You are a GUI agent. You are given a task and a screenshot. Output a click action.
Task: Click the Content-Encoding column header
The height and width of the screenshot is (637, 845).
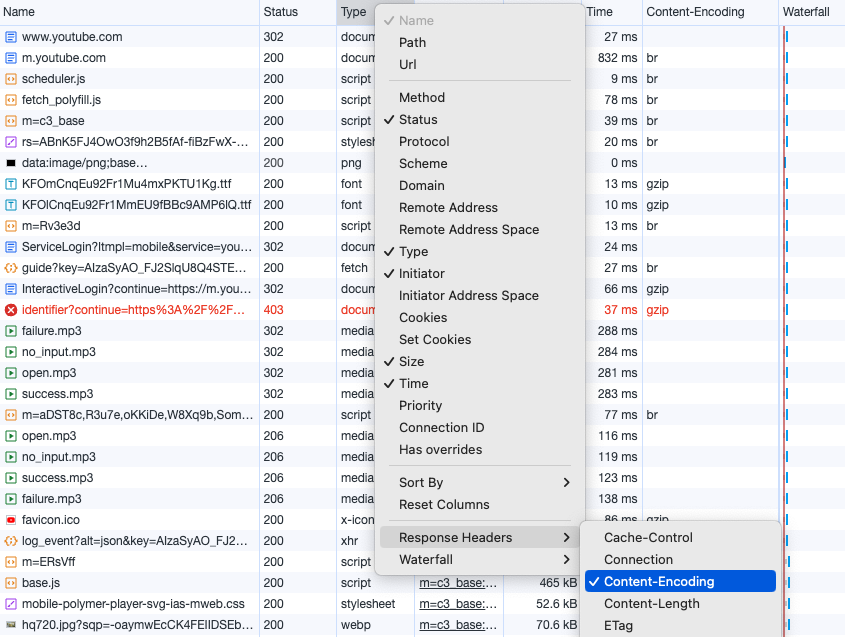[x=695, y=12]
